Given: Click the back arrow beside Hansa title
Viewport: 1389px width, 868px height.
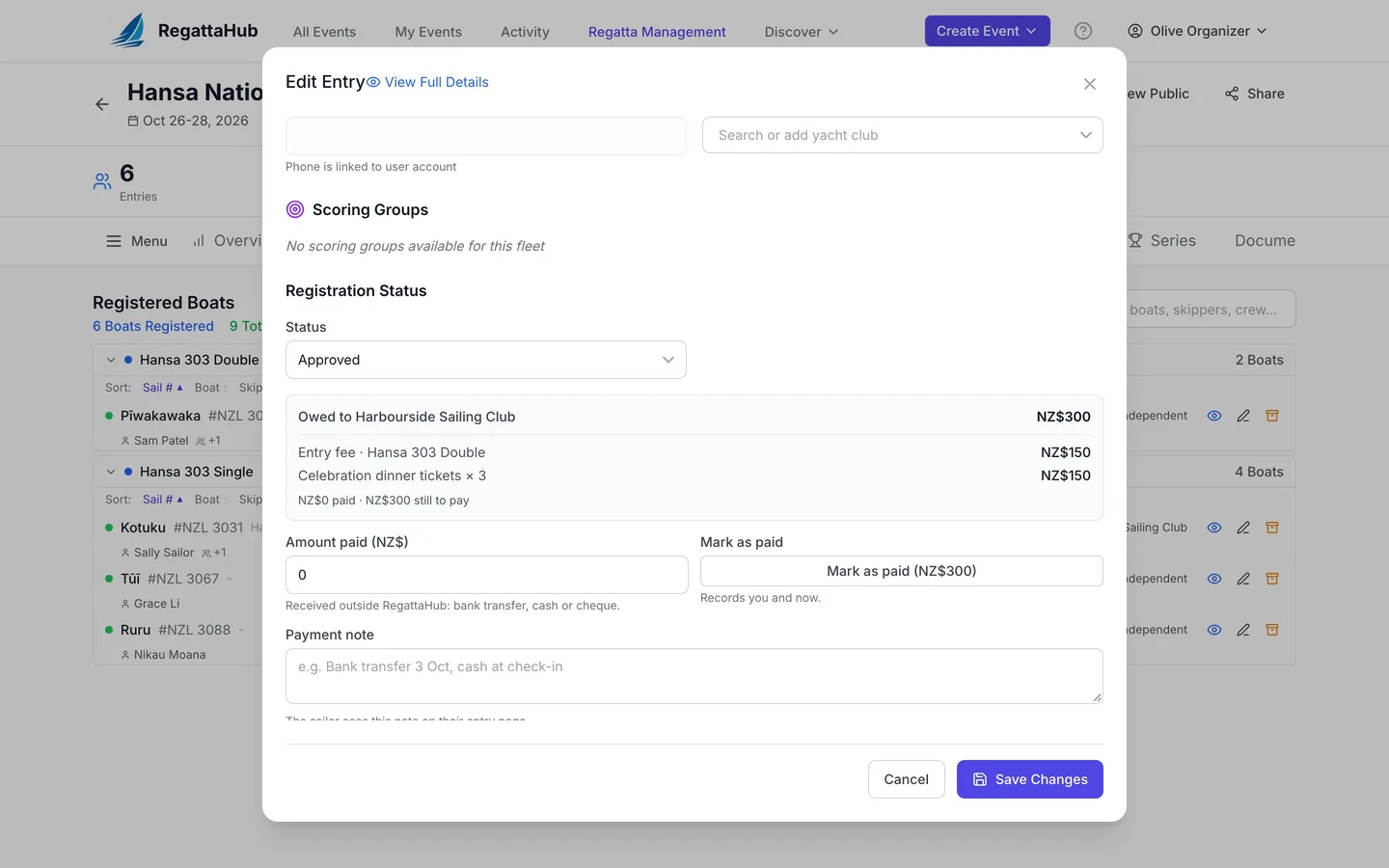Looking at the screenshot, I should (x=102, y=104).
